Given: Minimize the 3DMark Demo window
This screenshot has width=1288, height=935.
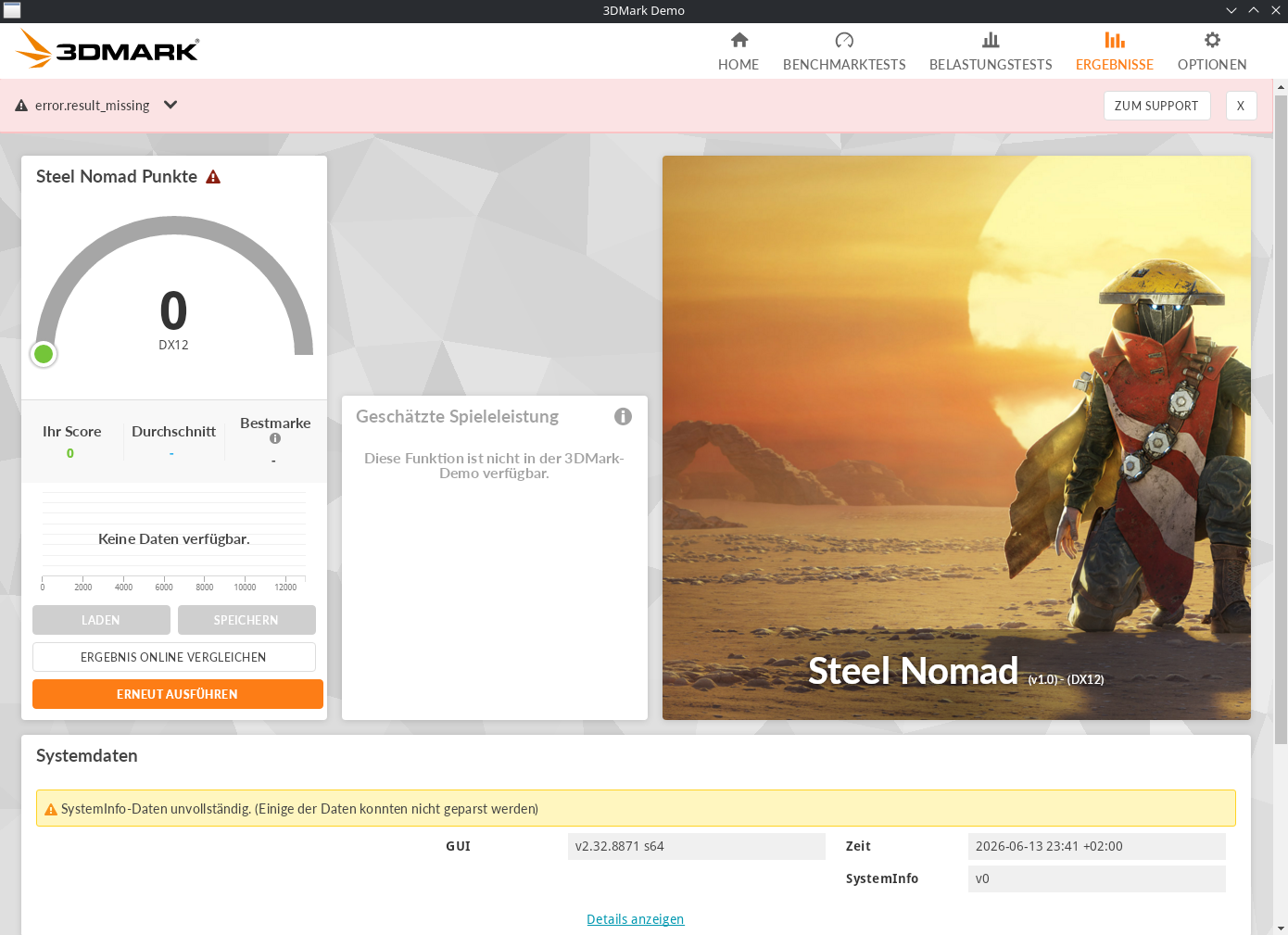Looking at the screenshot, I should tap(1231, 10).
